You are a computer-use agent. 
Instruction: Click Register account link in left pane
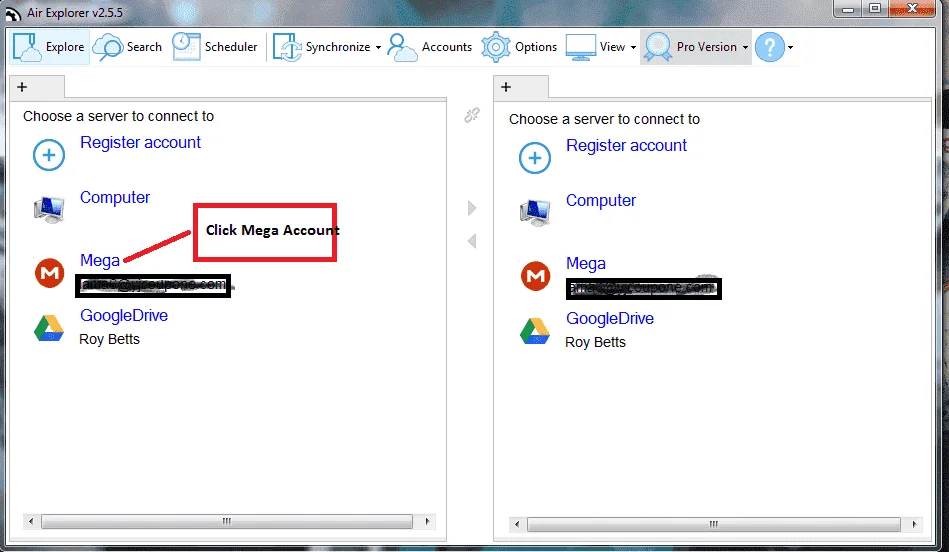pyautogui.click(x=140, y=142)
